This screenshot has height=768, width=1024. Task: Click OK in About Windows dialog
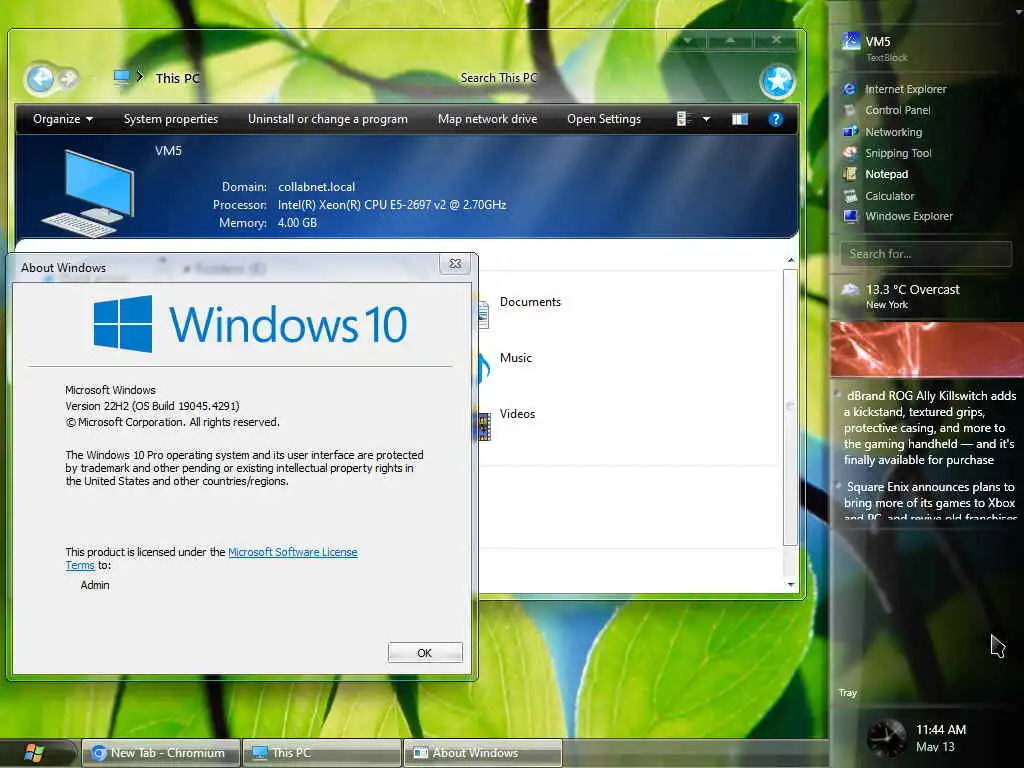pyautogui.click(x=424, y=653)
